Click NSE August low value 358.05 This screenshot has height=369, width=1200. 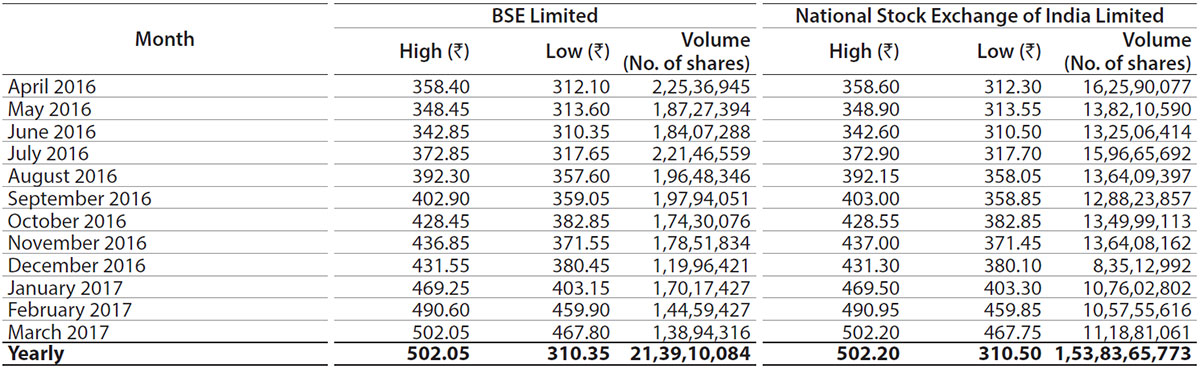(1013, 176)
